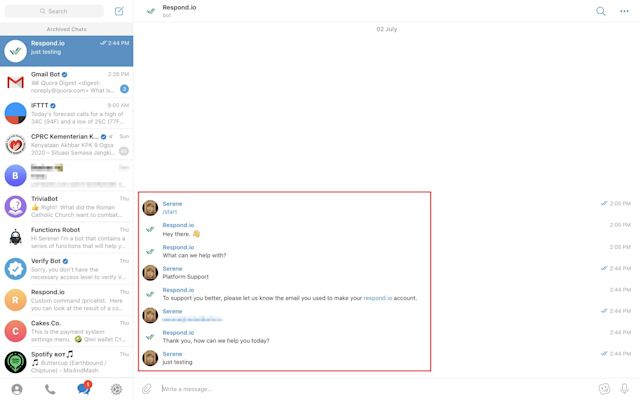Image resolution: width=640 pixels, height=400 pixels.
Task: Open the IFTTT conversation
Action: [67, 113]
